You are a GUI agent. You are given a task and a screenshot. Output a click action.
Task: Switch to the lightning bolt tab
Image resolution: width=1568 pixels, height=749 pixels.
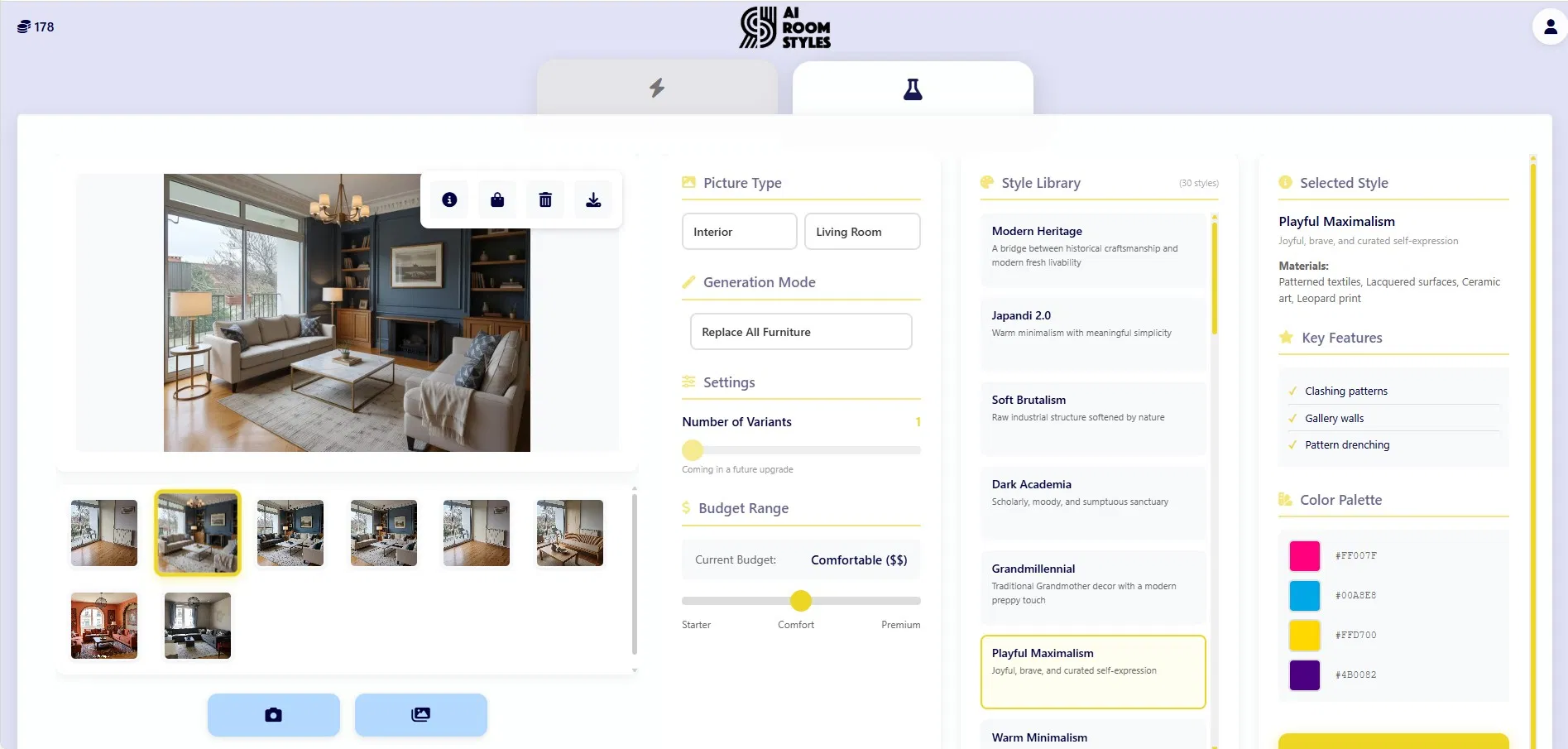point(657,88)
